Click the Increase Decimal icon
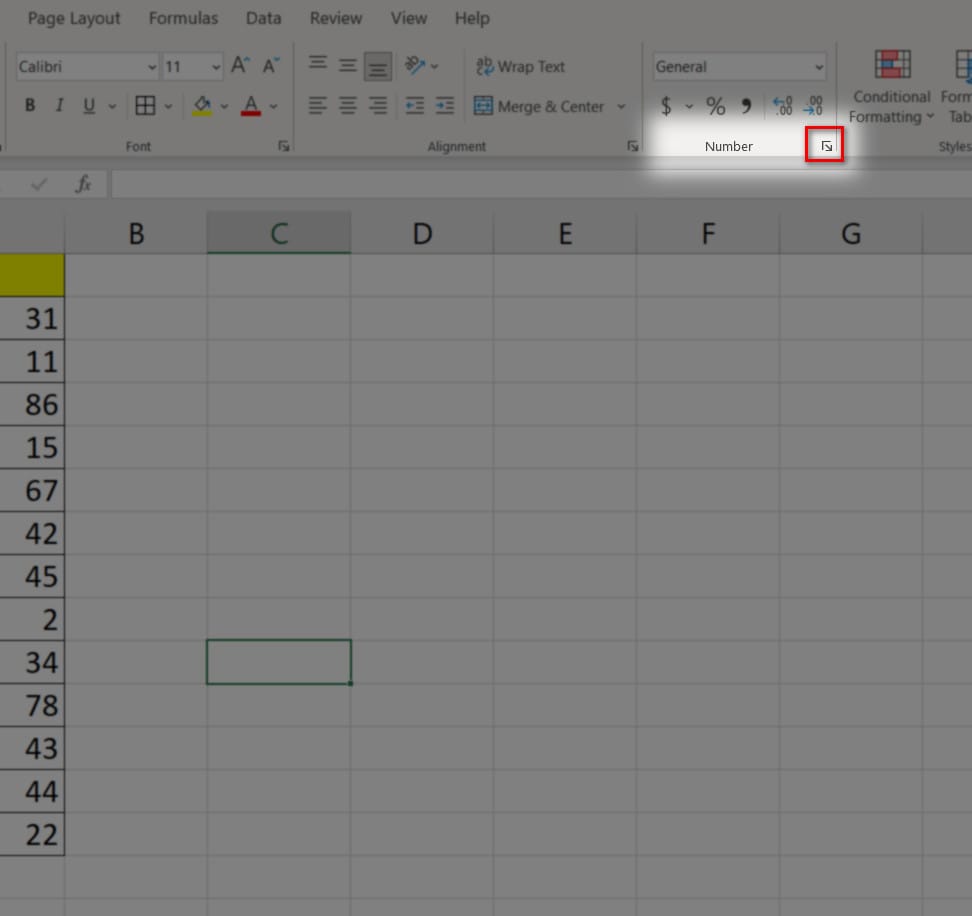Image resolution: width=972 pixels, height=916 pixels. point(783,106)
